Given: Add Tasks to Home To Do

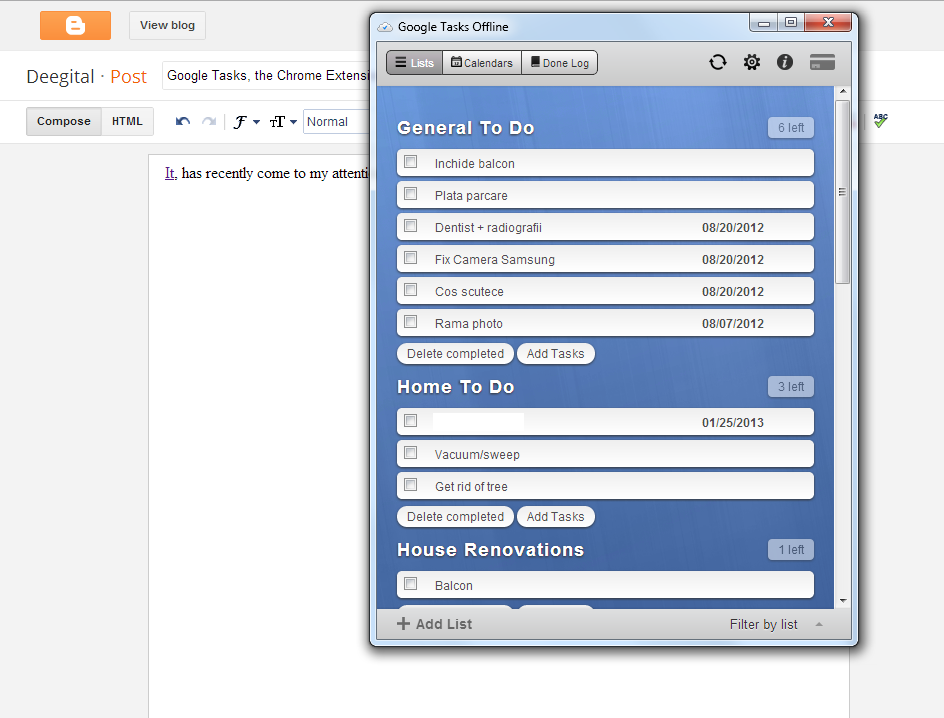Looking at the screenshot, I should point(556,517).
